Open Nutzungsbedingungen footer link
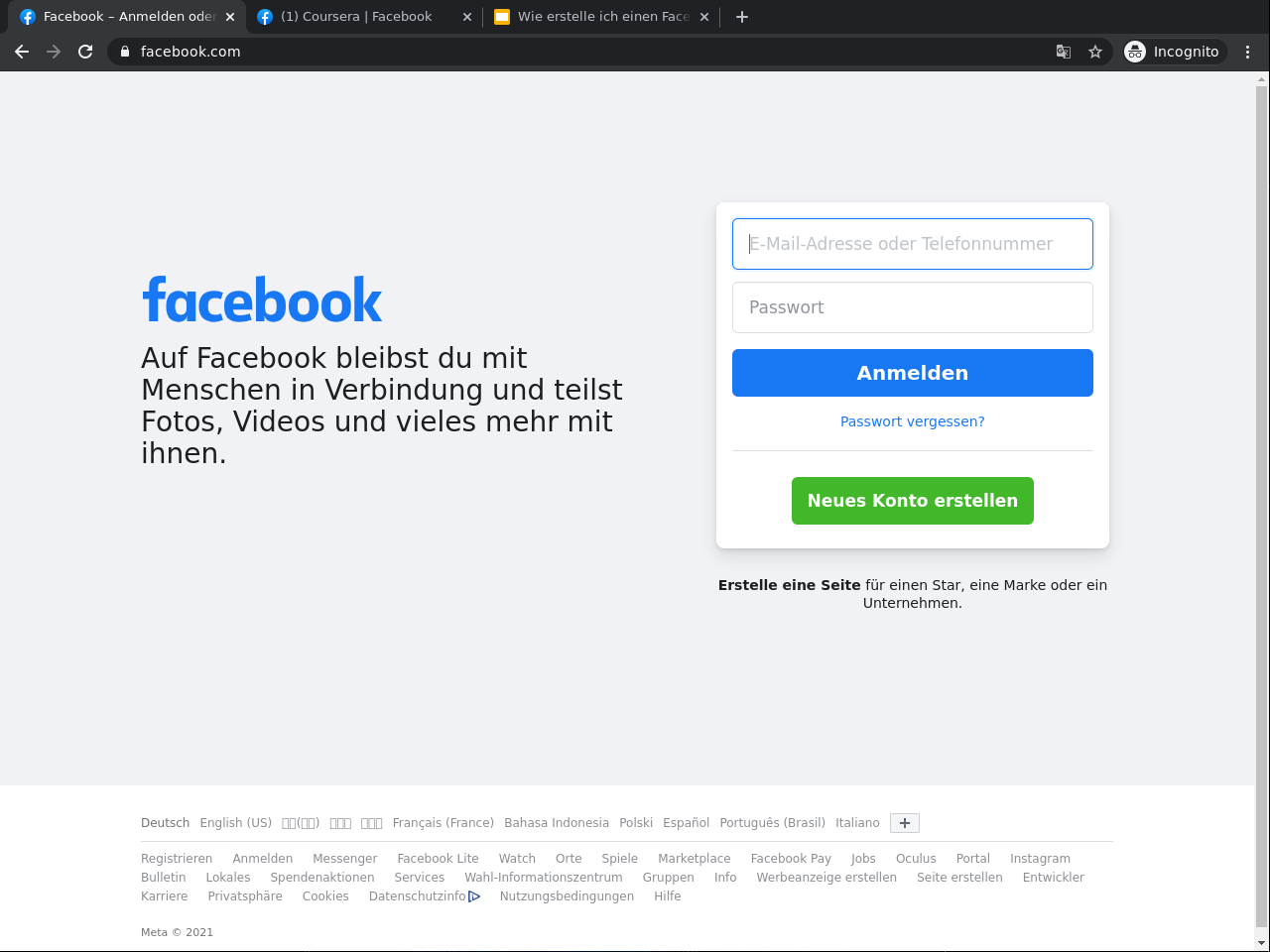The width and height of the screenshot is (1270, 952). coord(567,896)
